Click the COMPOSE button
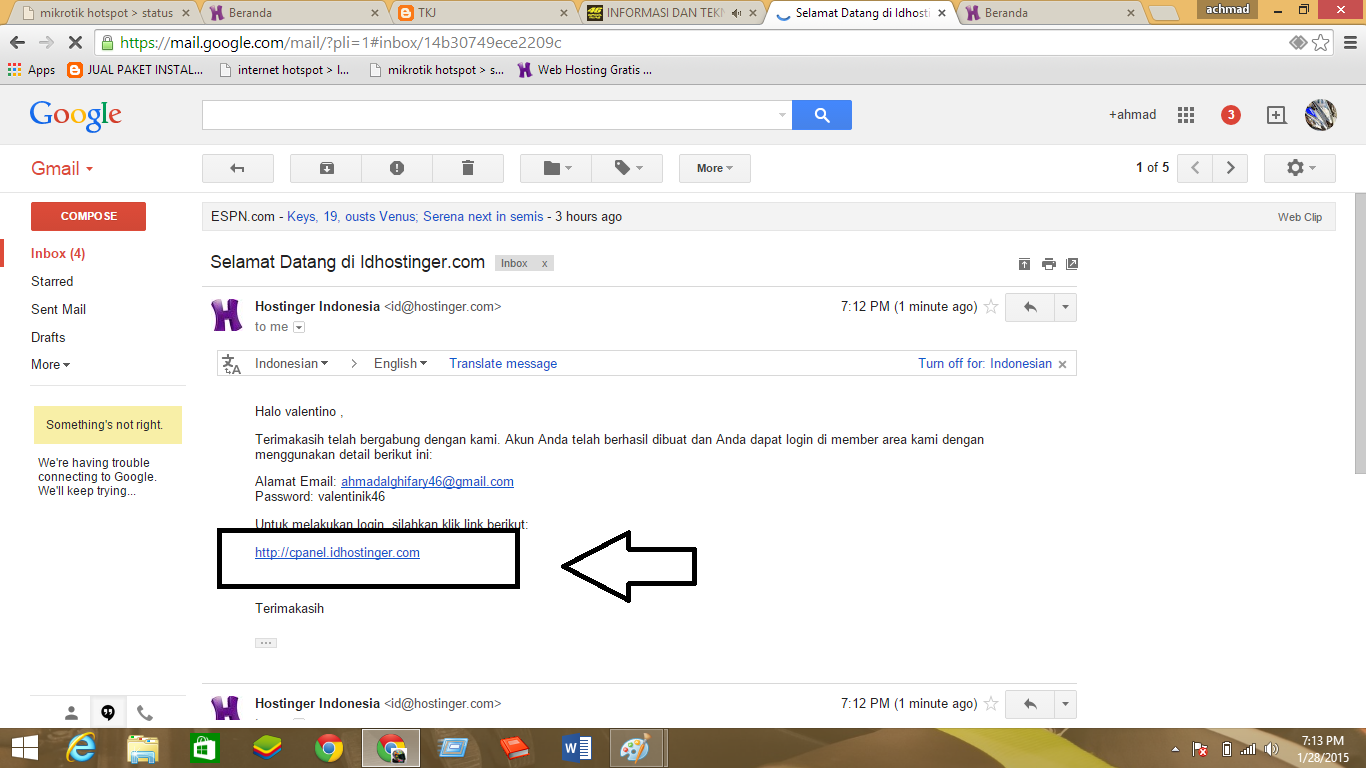1366x768 pixels. pos(88,216)
